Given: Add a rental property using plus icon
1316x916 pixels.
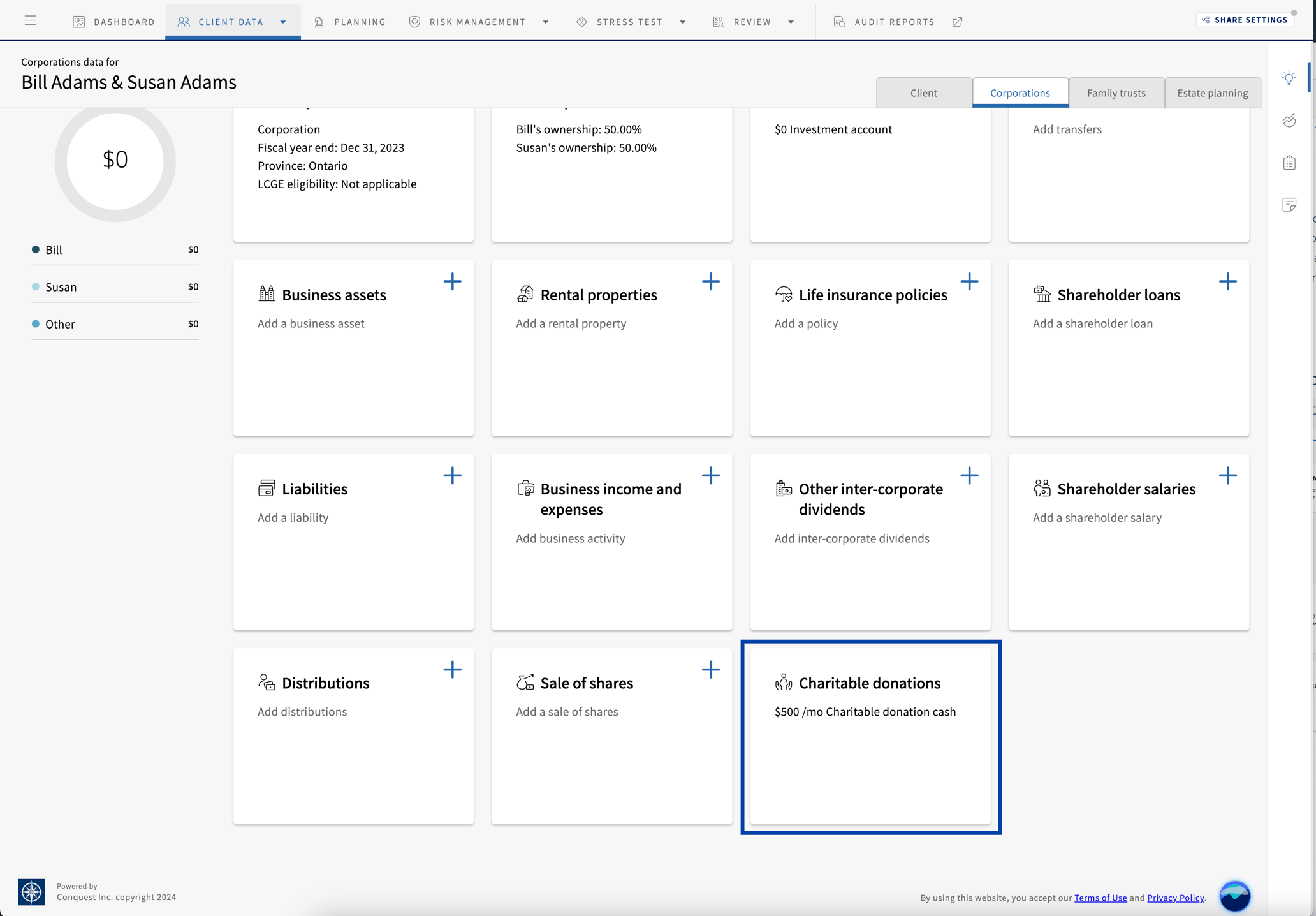Looking at the screenshot, I should [710, 281].
